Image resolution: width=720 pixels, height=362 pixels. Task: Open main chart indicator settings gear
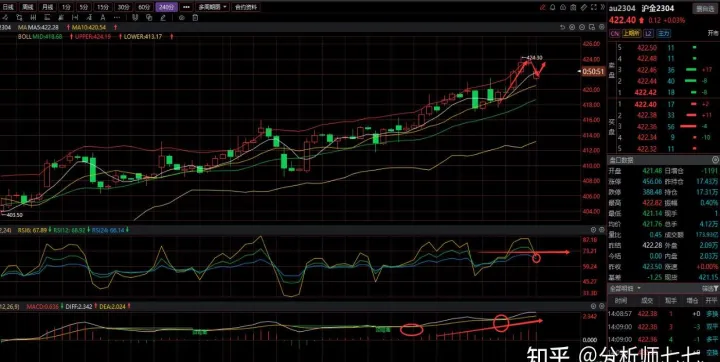(602, 28)
